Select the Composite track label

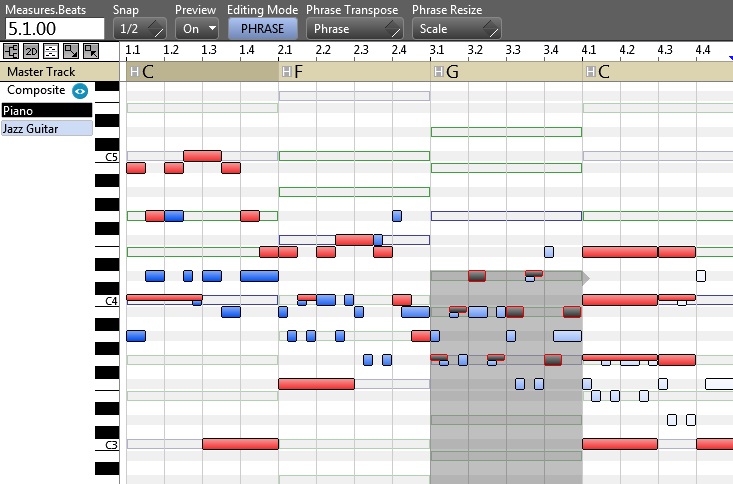point(36,90)
